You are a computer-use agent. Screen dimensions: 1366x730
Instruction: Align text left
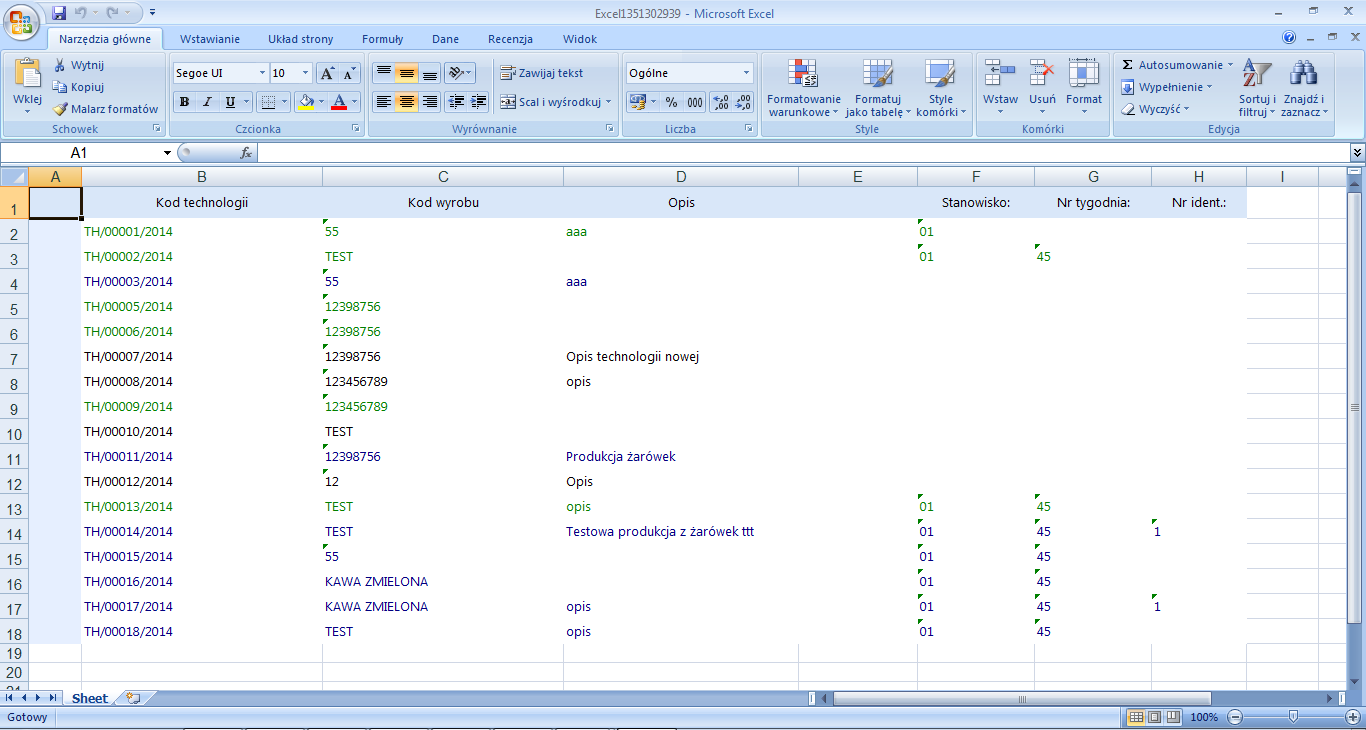click(x=383, y=102)
